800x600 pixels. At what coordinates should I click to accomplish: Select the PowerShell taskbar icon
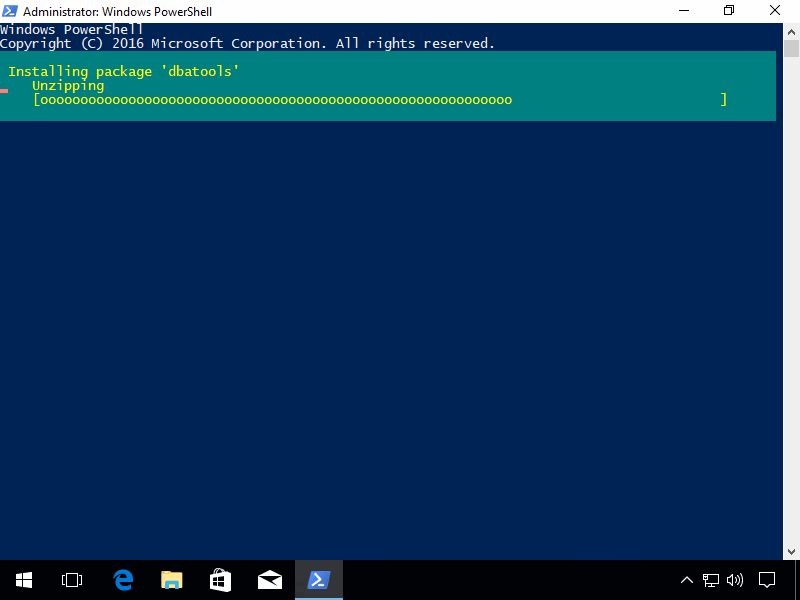319,580
